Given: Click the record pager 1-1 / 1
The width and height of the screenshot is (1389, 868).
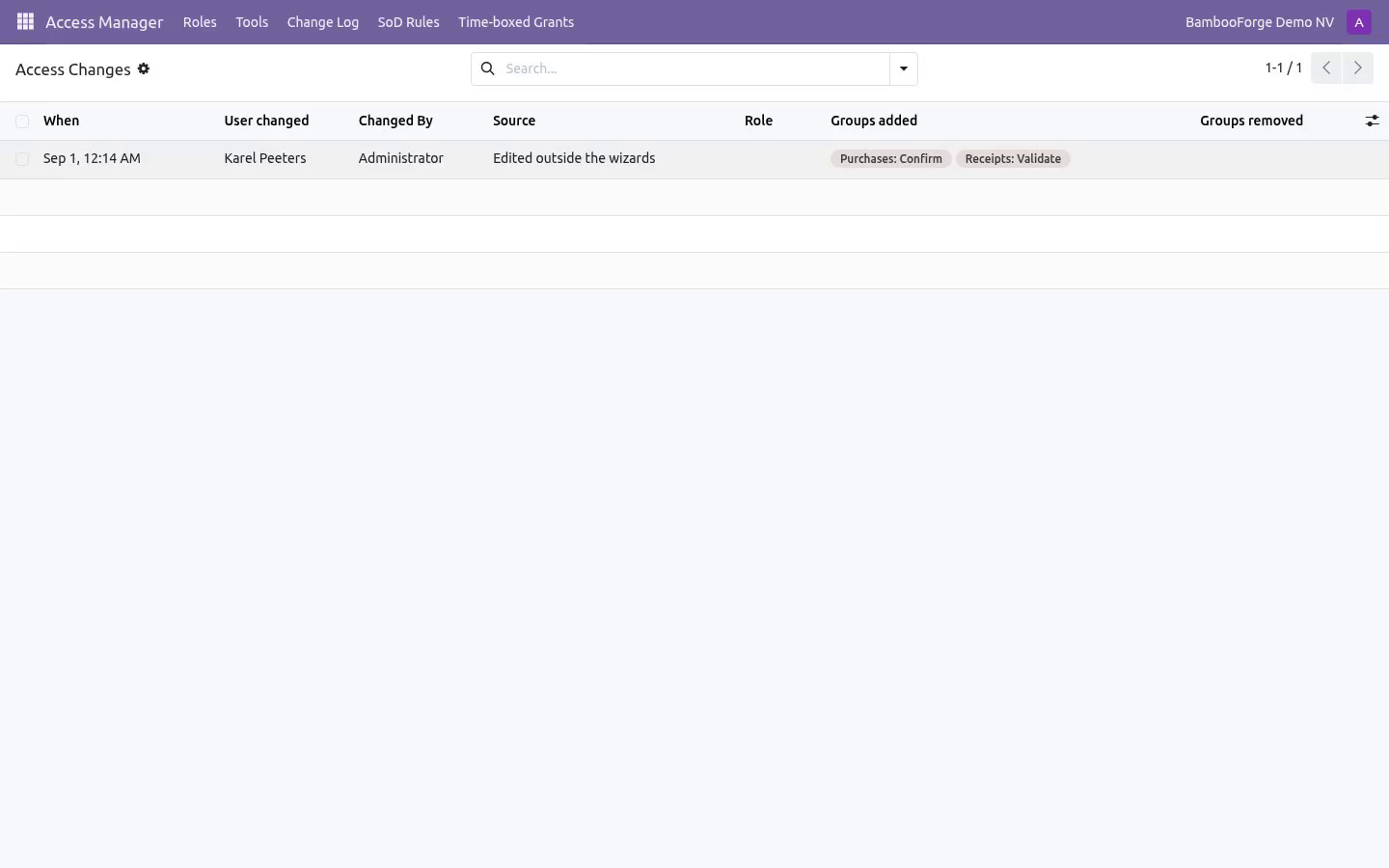Looking at the screenshot, I should point(1284,68).
